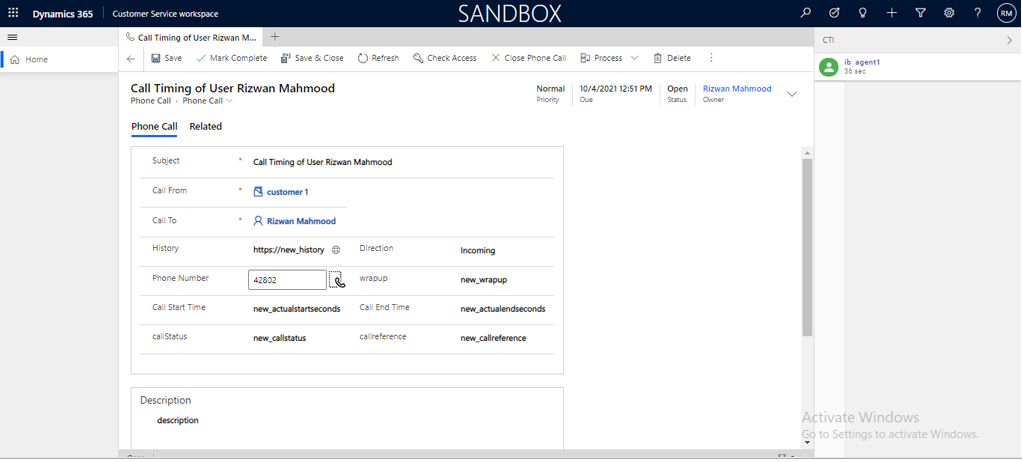Click Save & Close command

pyautogui.click(x=312, y=58)
